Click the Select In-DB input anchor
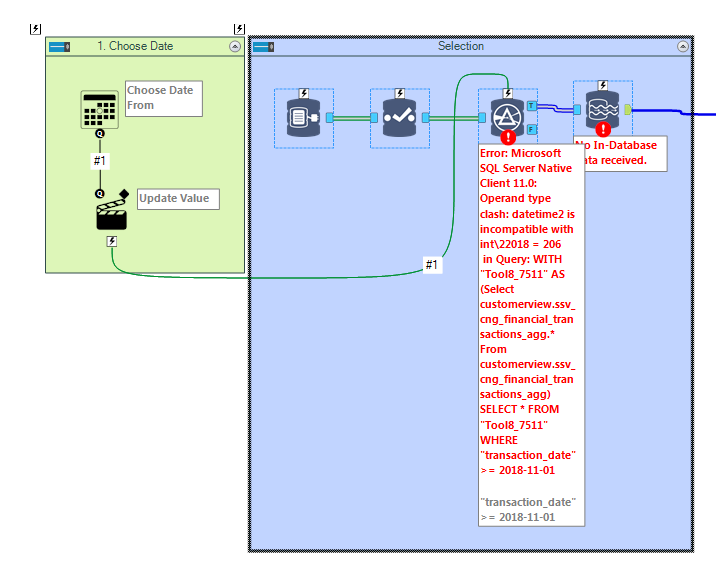 coord(374,118)
